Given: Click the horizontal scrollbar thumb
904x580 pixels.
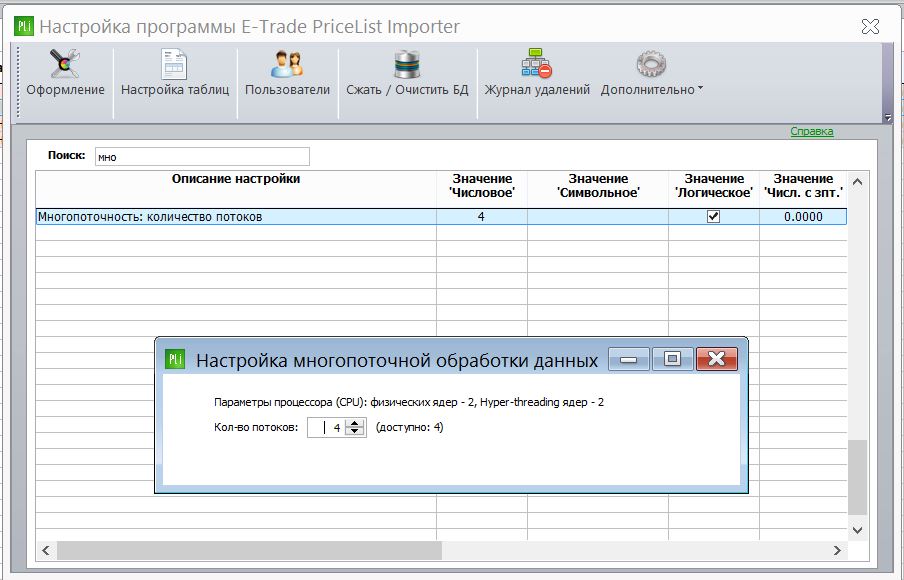Looking at the screenshot, I should coord(249,551).
